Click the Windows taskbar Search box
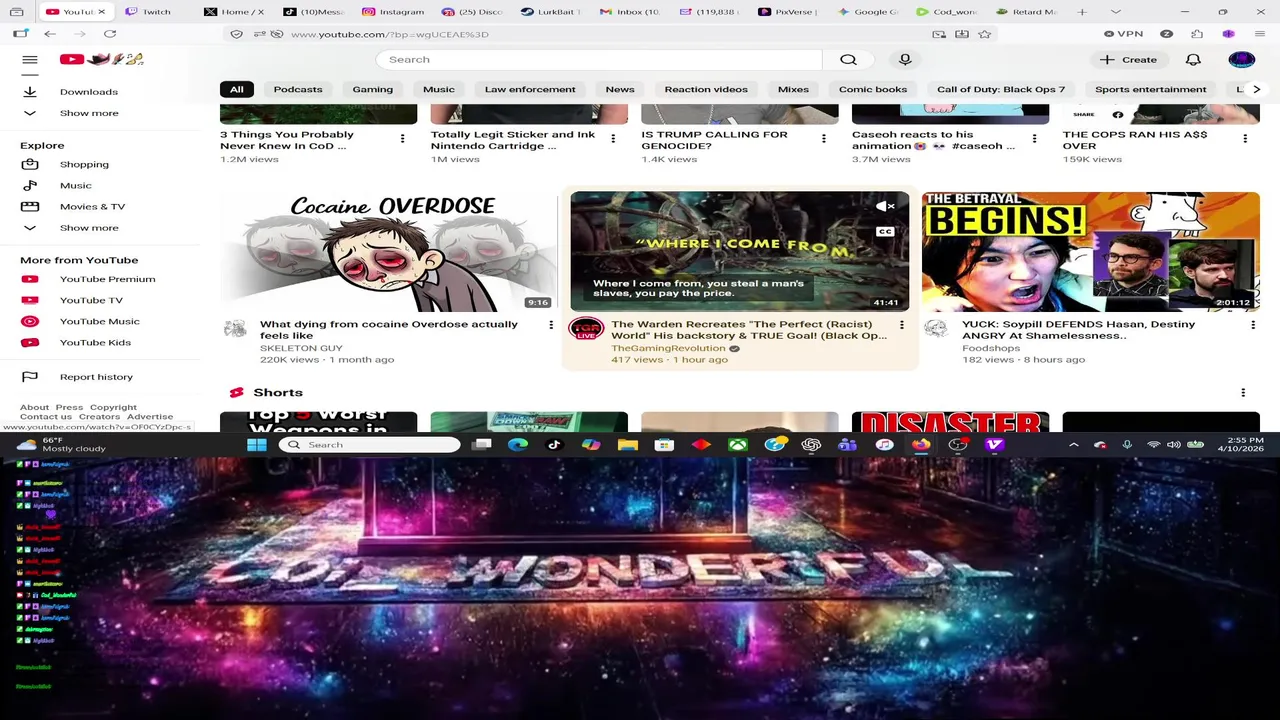 tap(370, 445)
